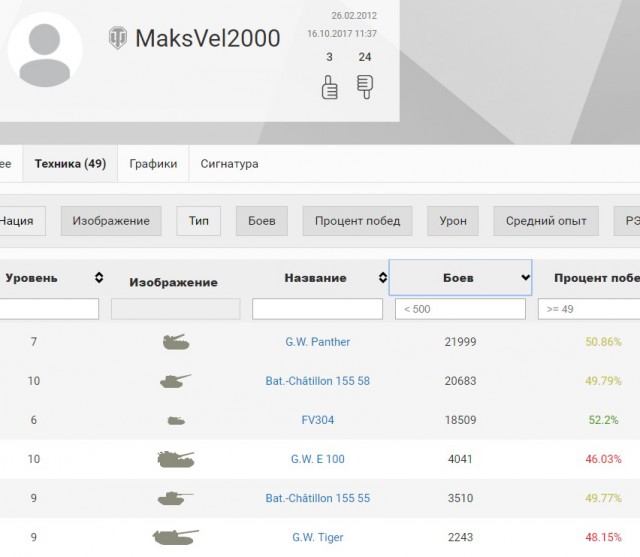Screen dimensions: 640x557
Task: Toggle the Урон column button
Action: [x=453, y=221]
